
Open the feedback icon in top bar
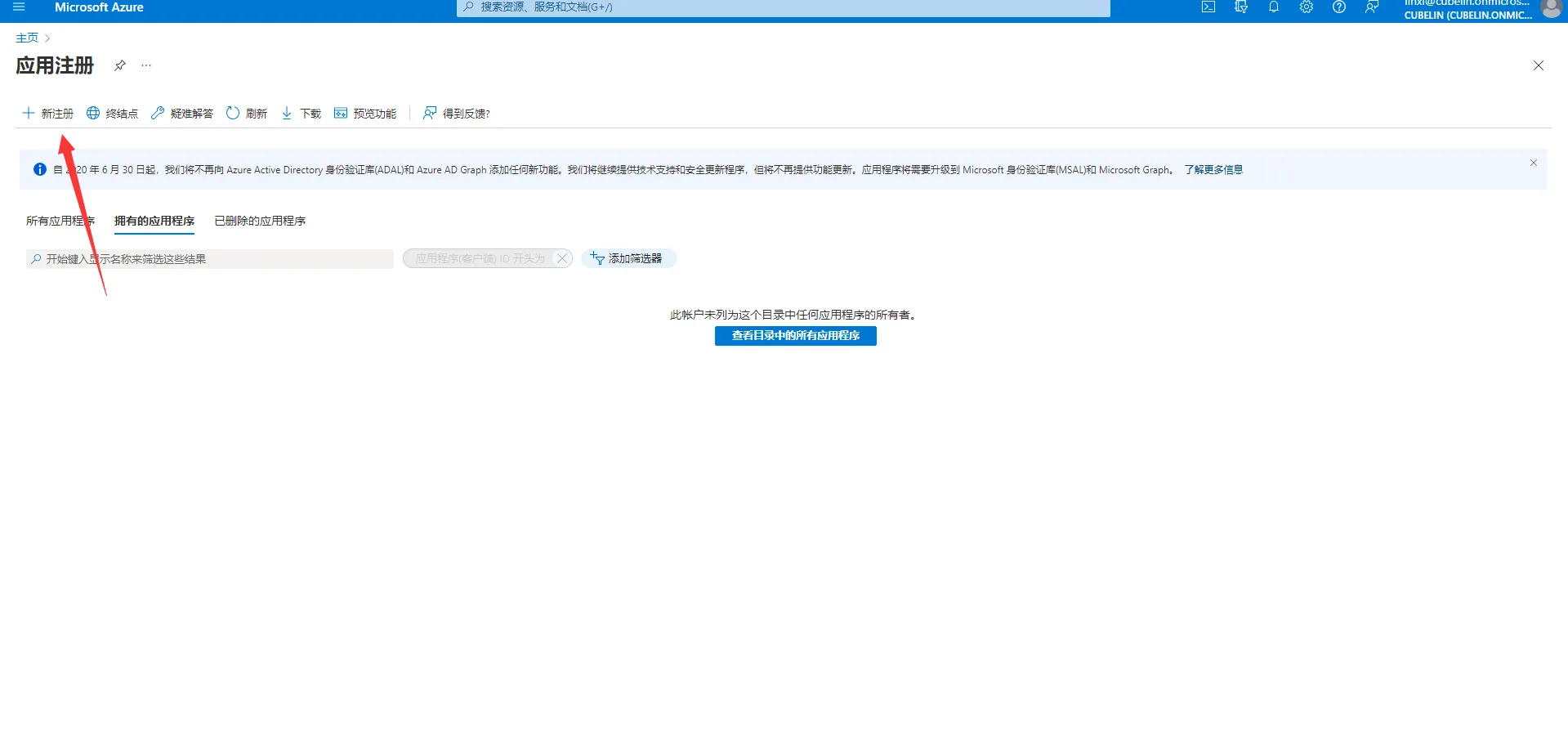[1371, 7]
